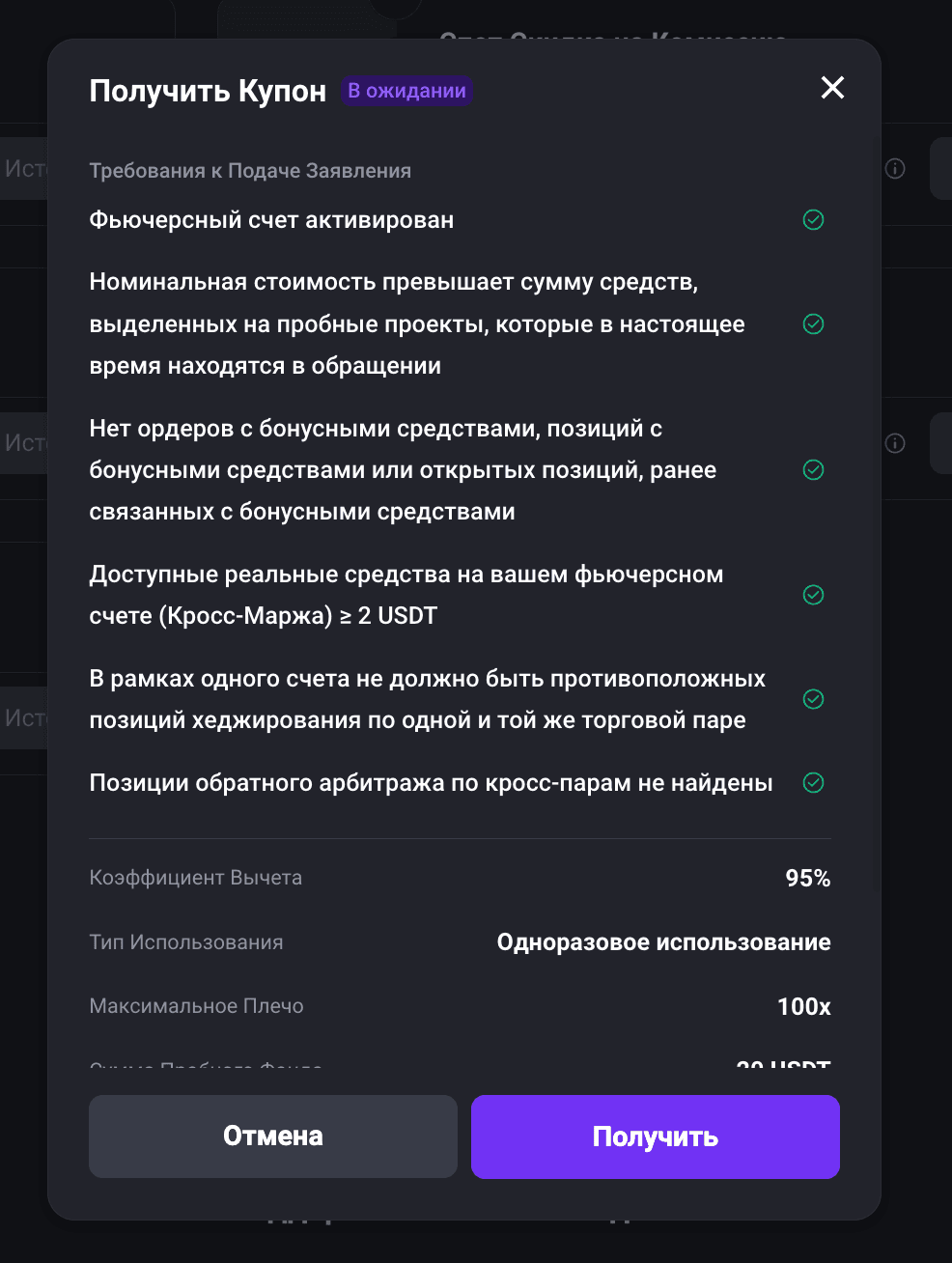Click the check icon beside Номинальная стоимость requirement
Viewport: 952px width, 1263px height.
(814, 324)
